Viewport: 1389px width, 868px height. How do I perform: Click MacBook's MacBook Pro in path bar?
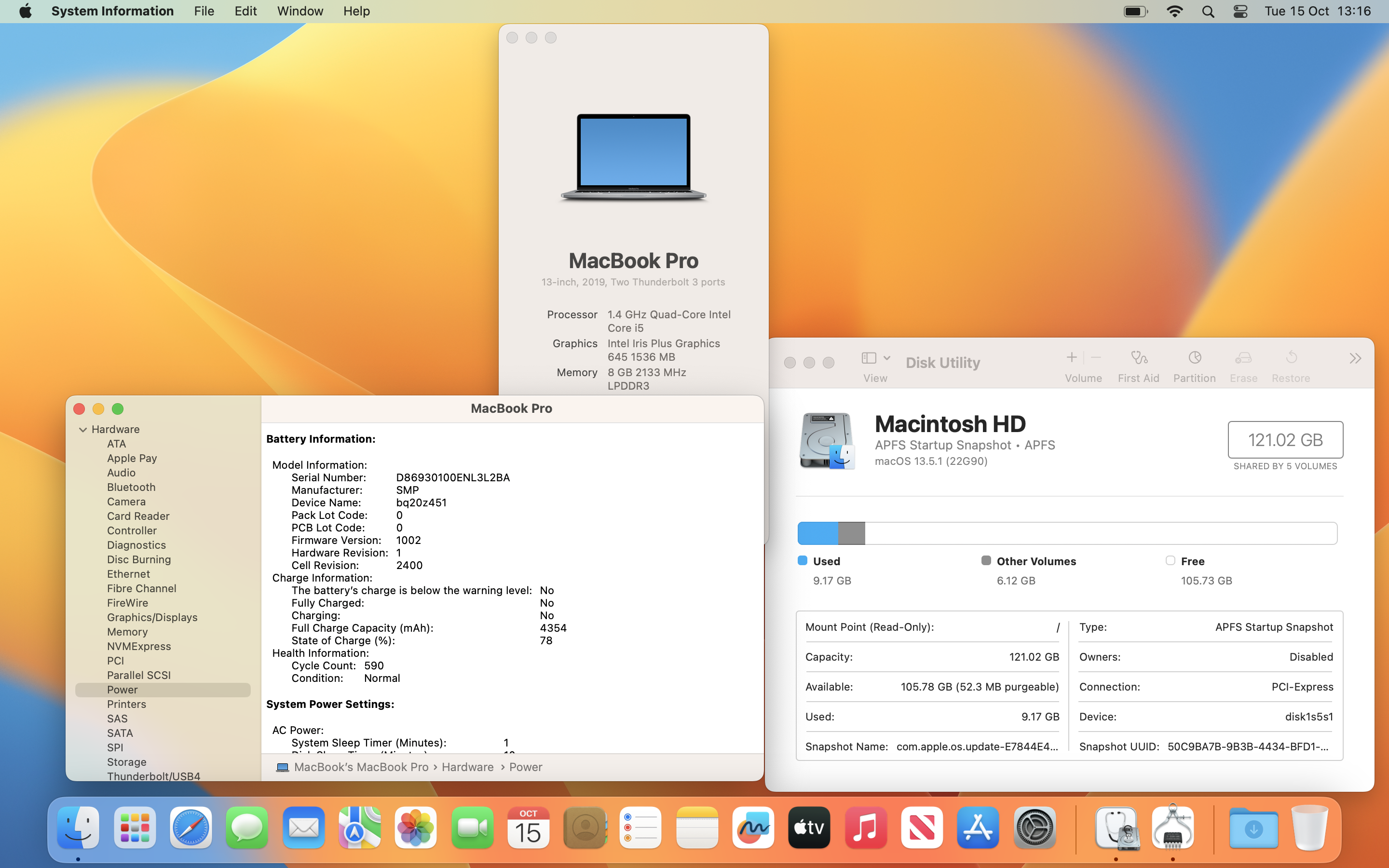(x=361, y=767)
